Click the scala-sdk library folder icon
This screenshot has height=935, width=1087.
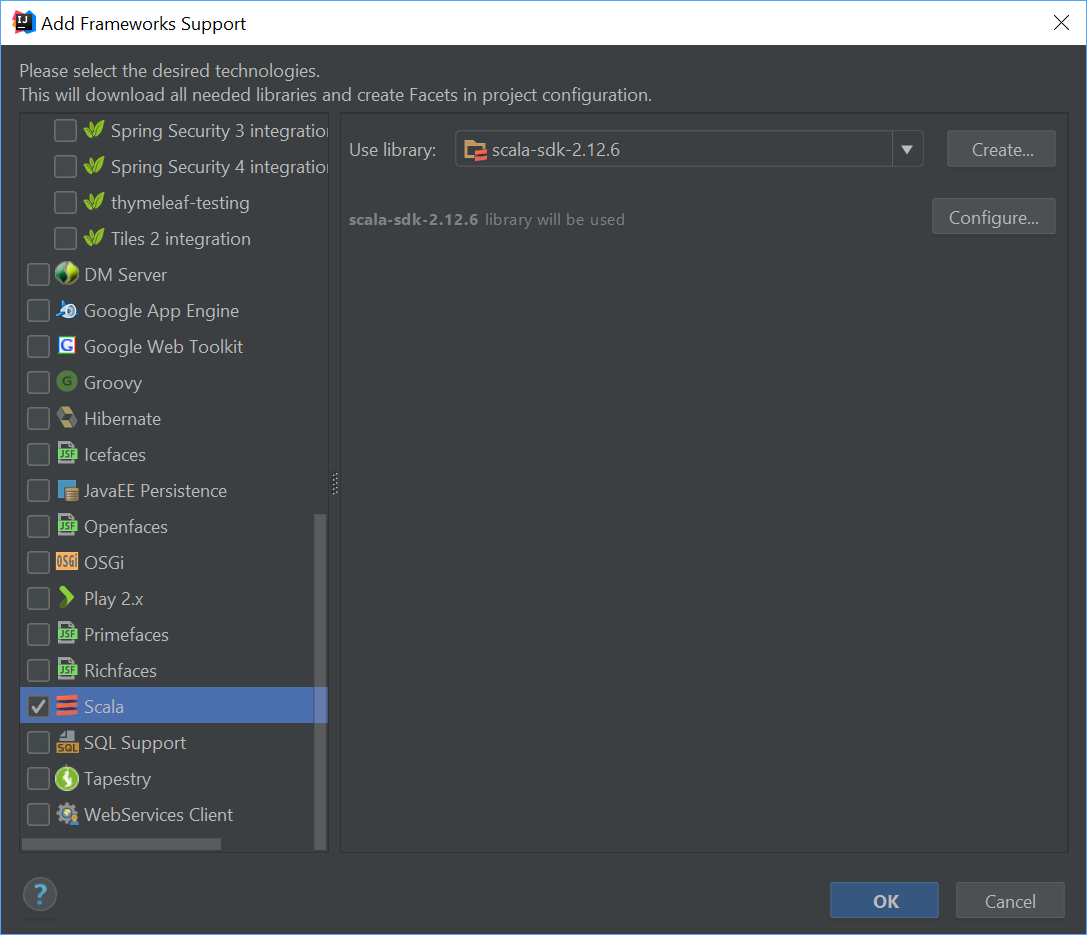[476, 150]
